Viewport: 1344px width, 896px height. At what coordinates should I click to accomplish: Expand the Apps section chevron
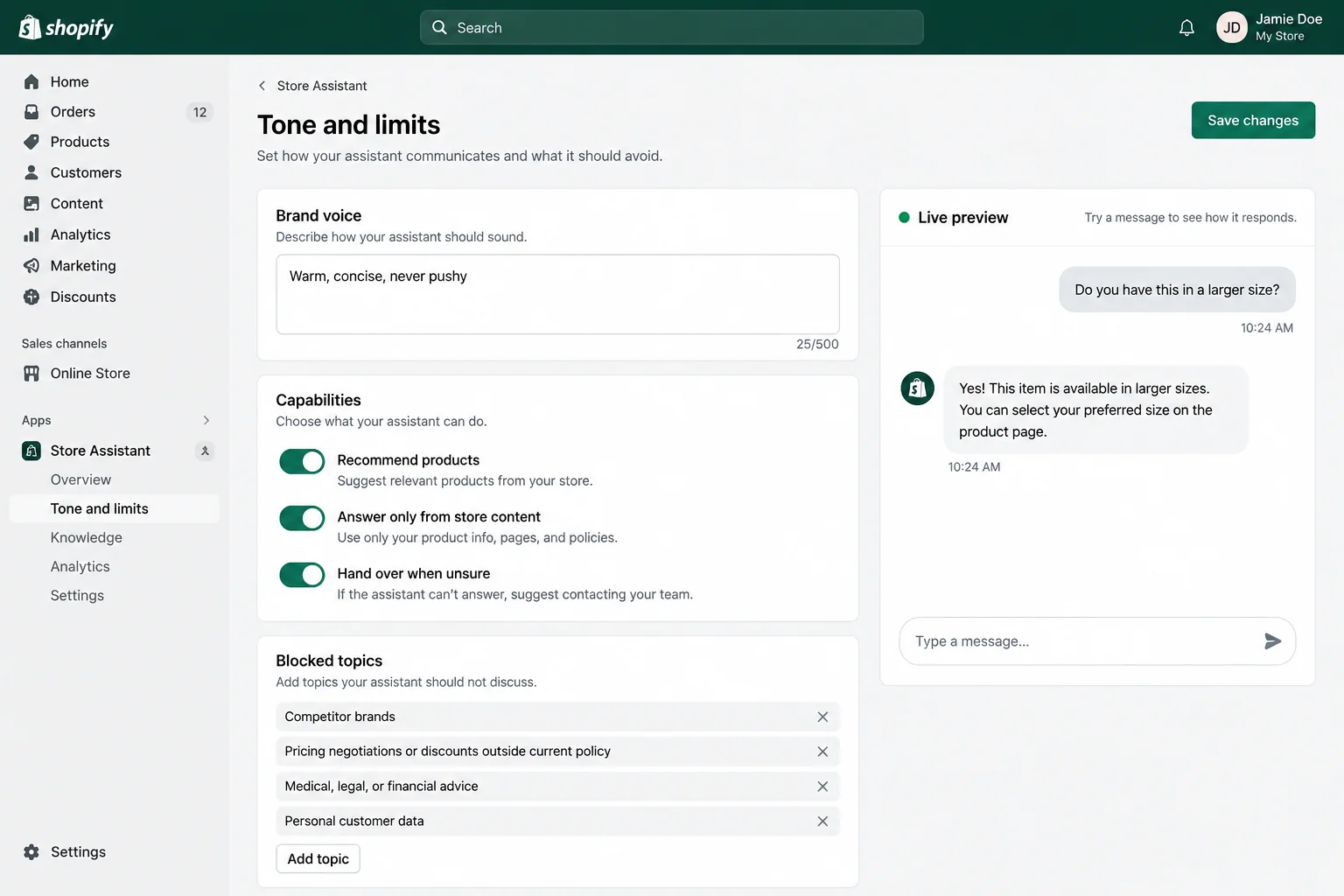pyautogui.click(x=206, y=420)
